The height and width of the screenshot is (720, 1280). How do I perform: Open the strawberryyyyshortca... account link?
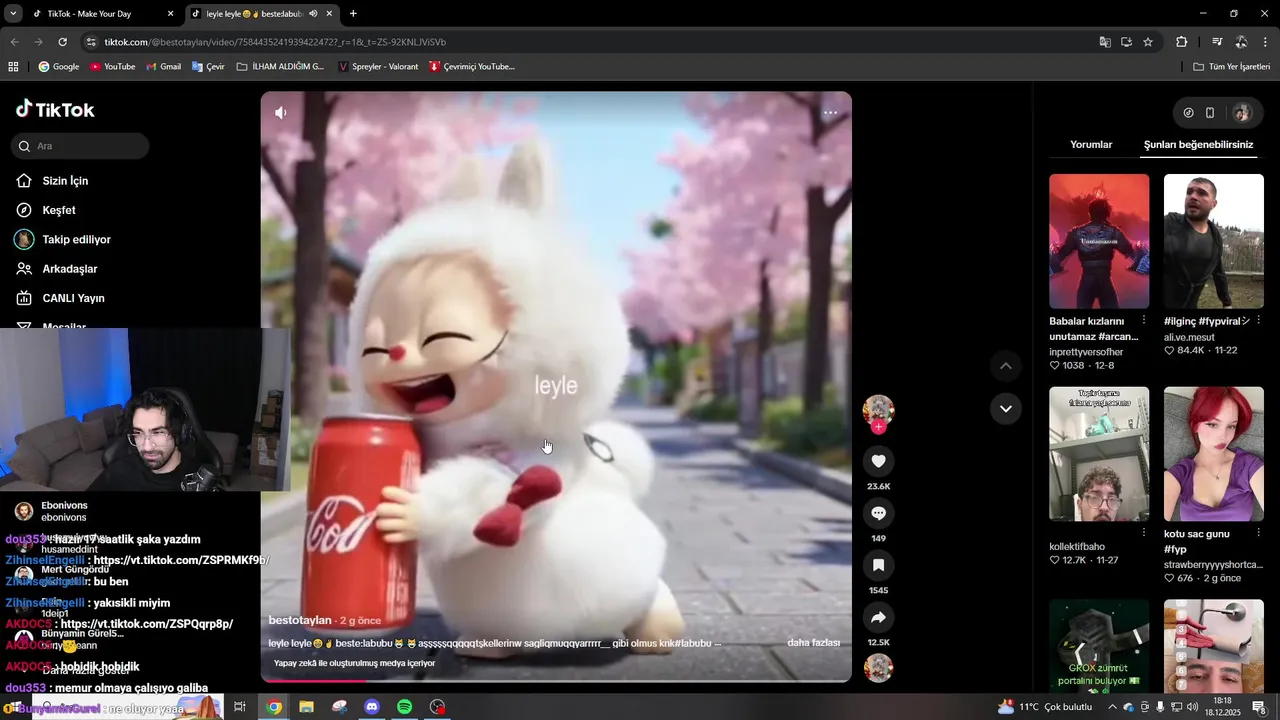1213,564
